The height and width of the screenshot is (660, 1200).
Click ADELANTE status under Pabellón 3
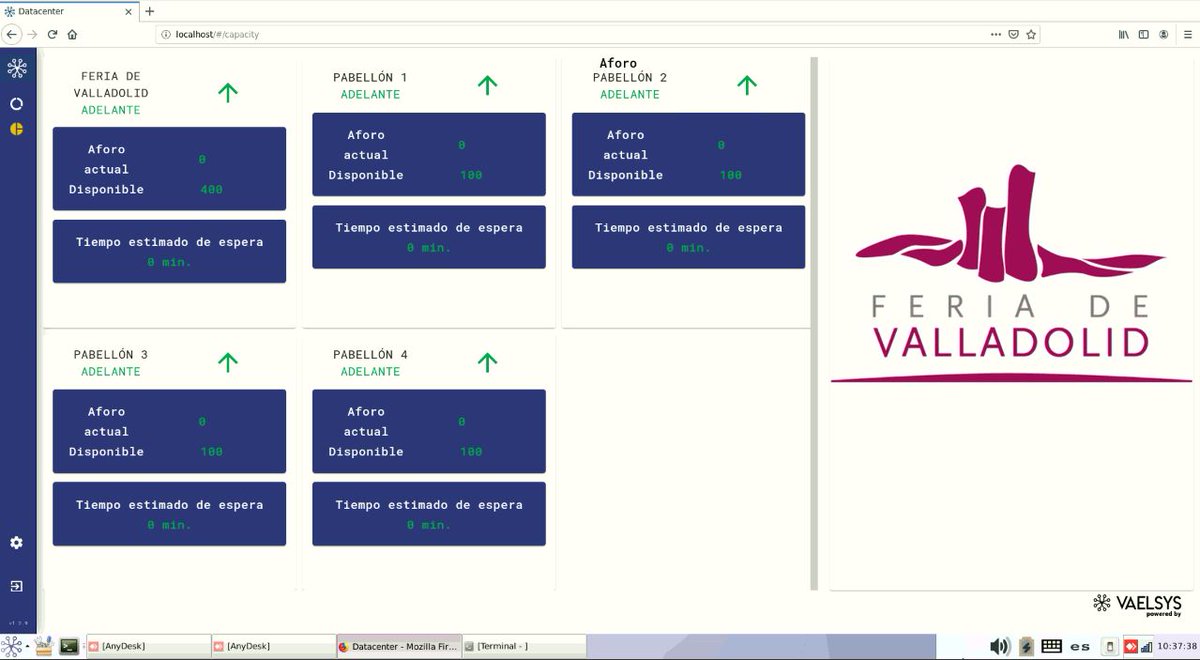tap(111, 372)
